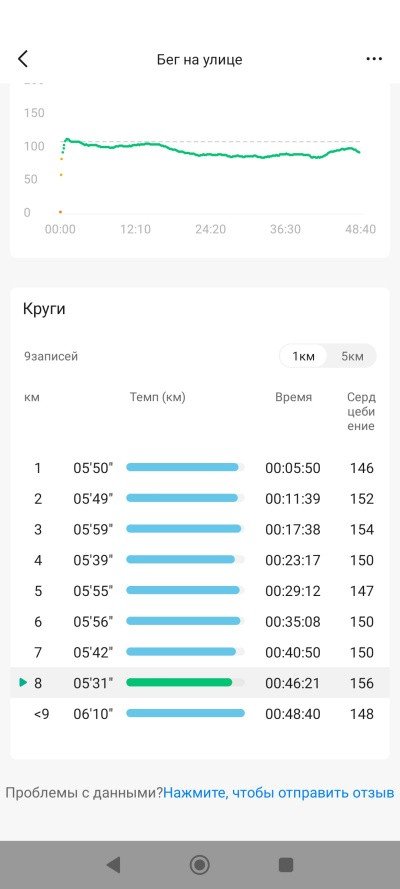Tap the Сердцебиение column header
This screenshot has height=889, width=400.
click(361, 412)
